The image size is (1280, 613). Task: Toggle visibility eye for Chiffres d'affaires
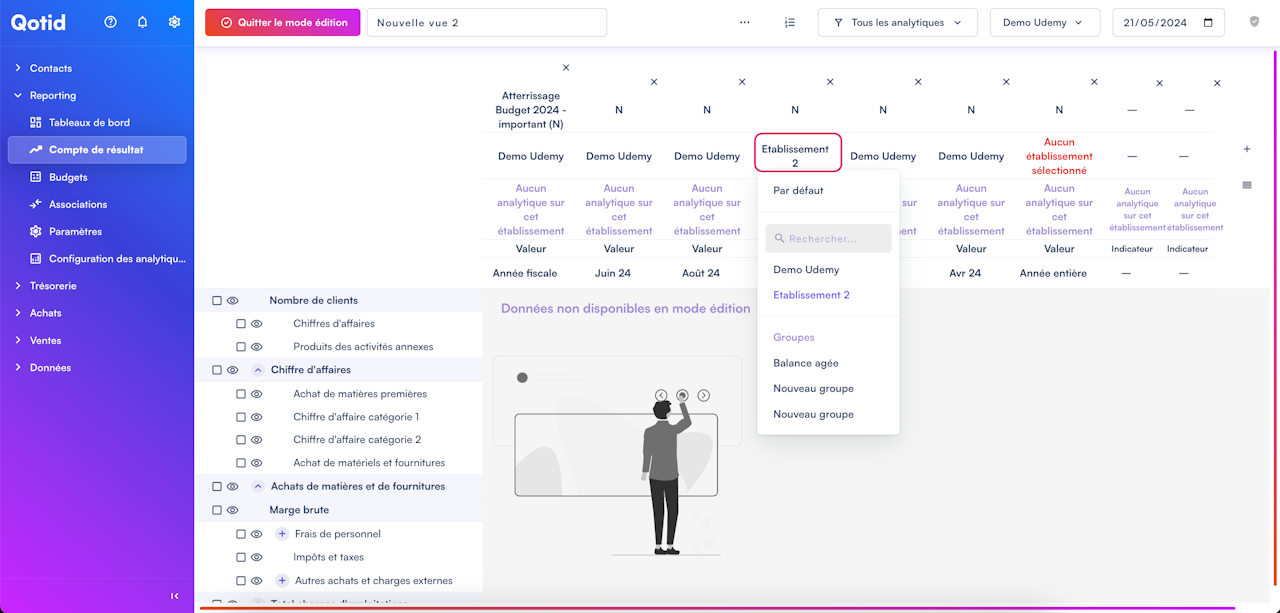(x=256, y=324)
